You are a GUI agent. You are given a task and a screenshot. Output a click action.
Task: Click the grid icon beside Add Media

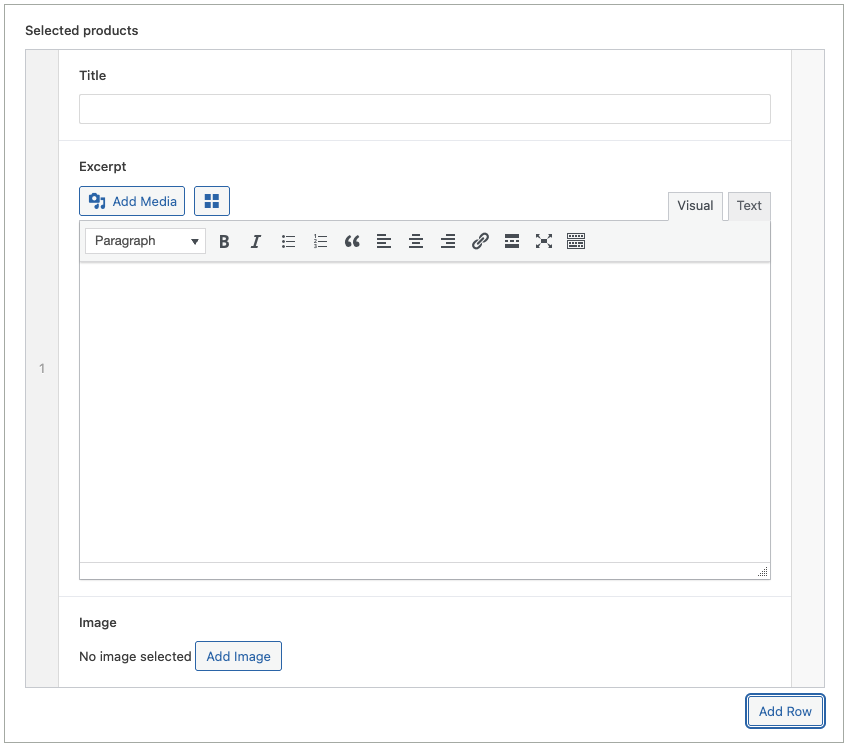pos(212,201)
